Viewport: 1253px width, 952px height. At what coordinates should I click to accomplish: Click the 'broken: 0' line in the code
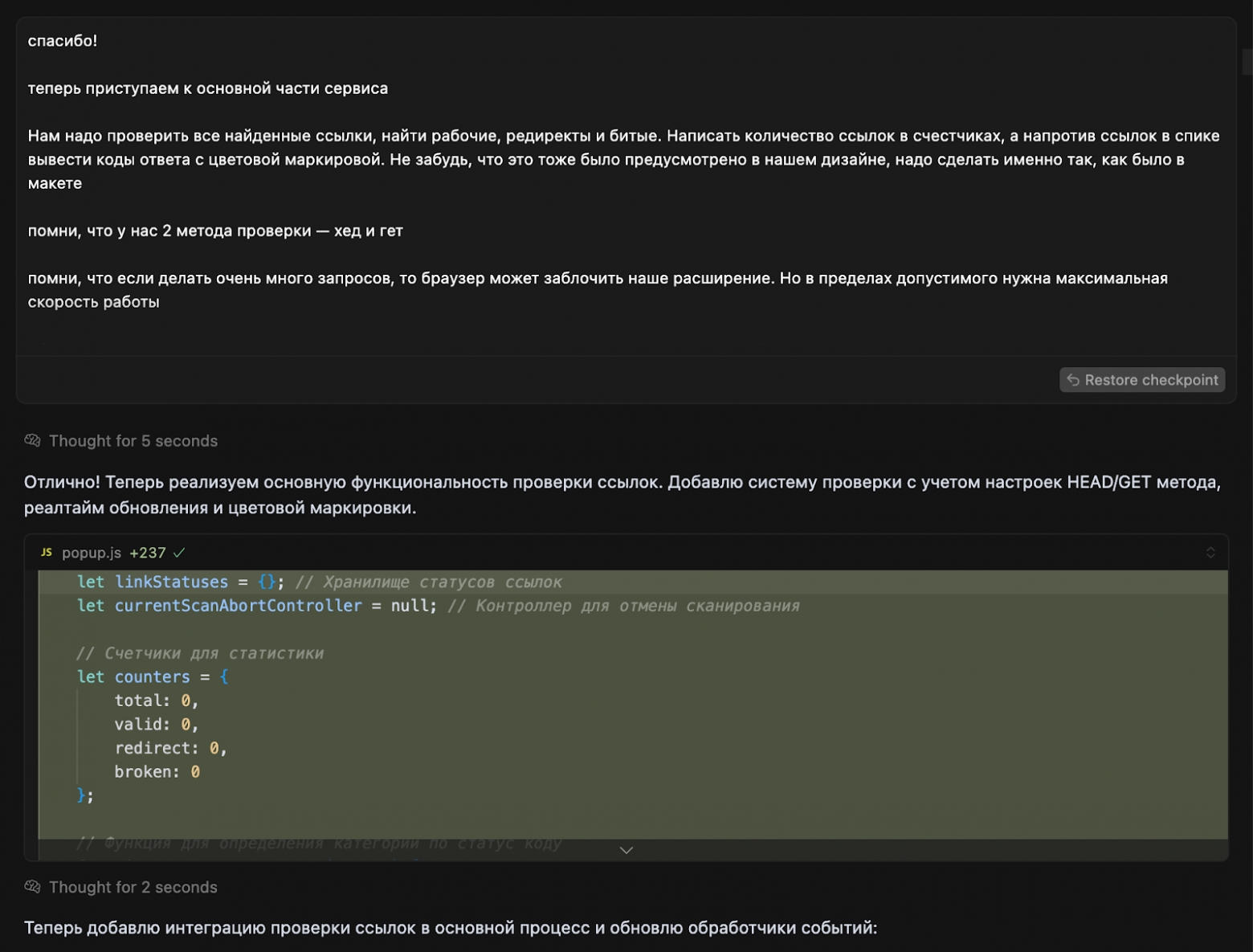coord(157,772)
